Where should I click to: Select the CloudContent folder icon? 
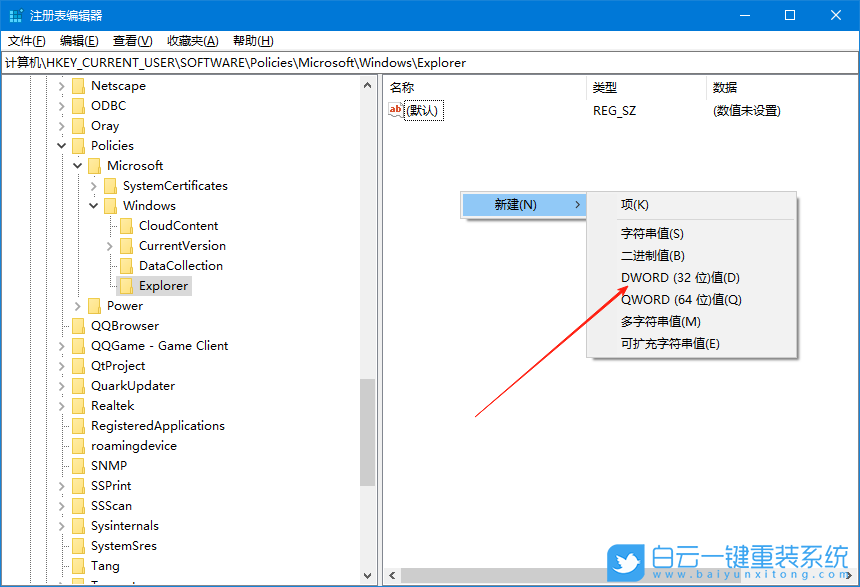126,225
